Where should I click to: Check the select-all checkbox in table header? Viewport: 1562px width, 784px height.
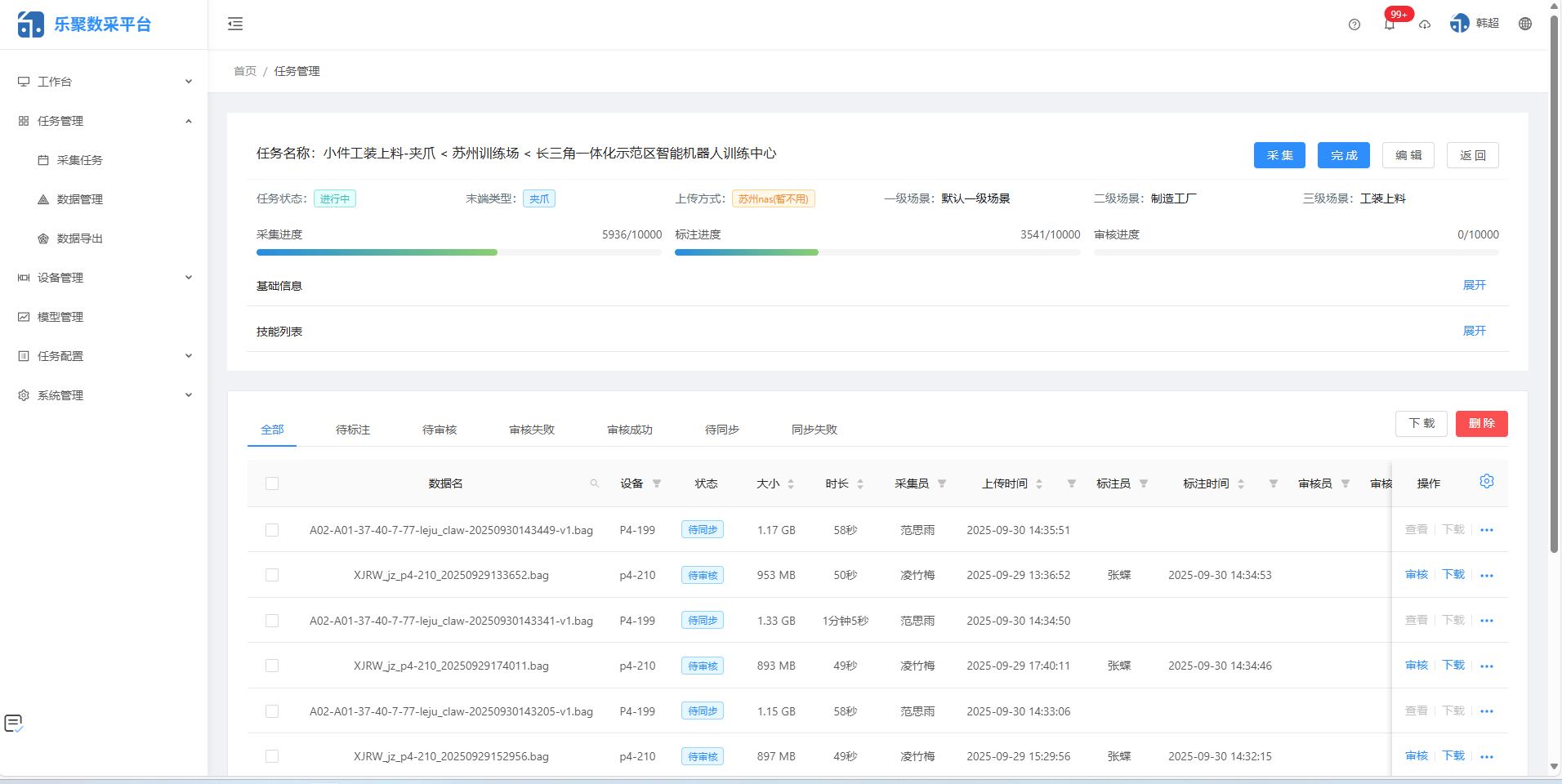pyautogui.click(x=272, y=483)
